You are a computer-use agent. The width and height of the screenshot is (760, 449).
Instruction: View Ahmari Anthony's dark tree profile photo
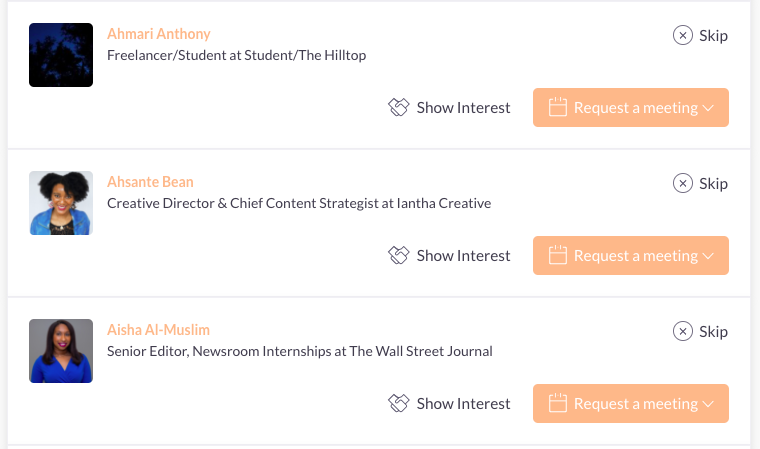coord(61,55)
